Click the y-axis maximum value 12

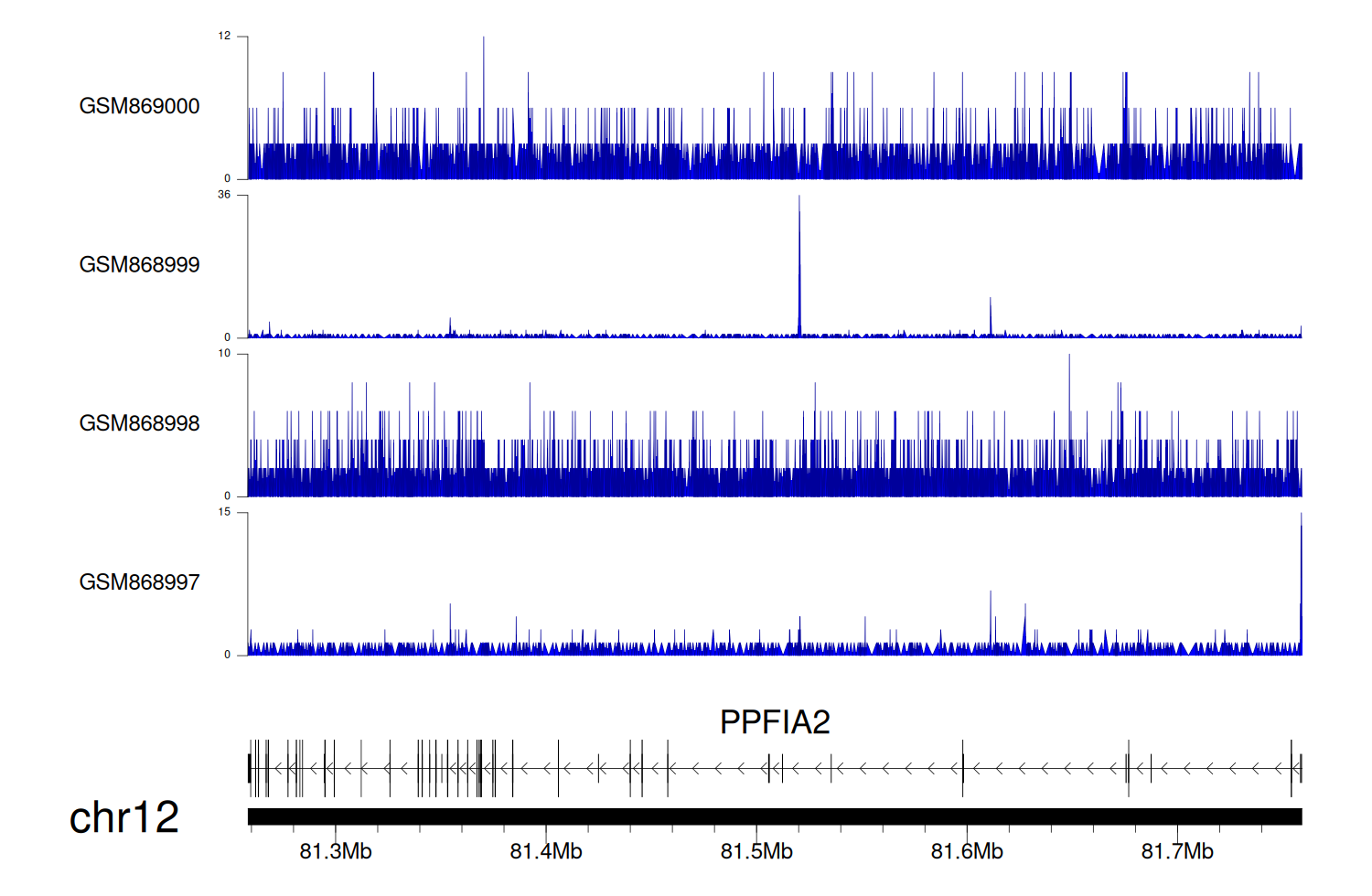coord(224,37)
